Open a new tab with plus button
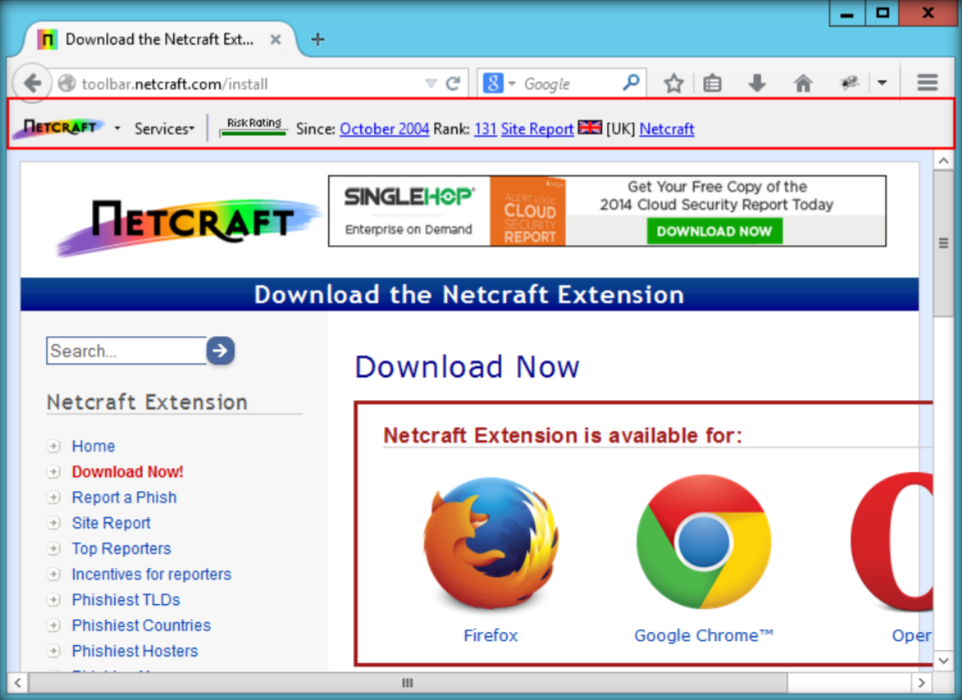This screenshot has width=962, height=700. [318, 39]
